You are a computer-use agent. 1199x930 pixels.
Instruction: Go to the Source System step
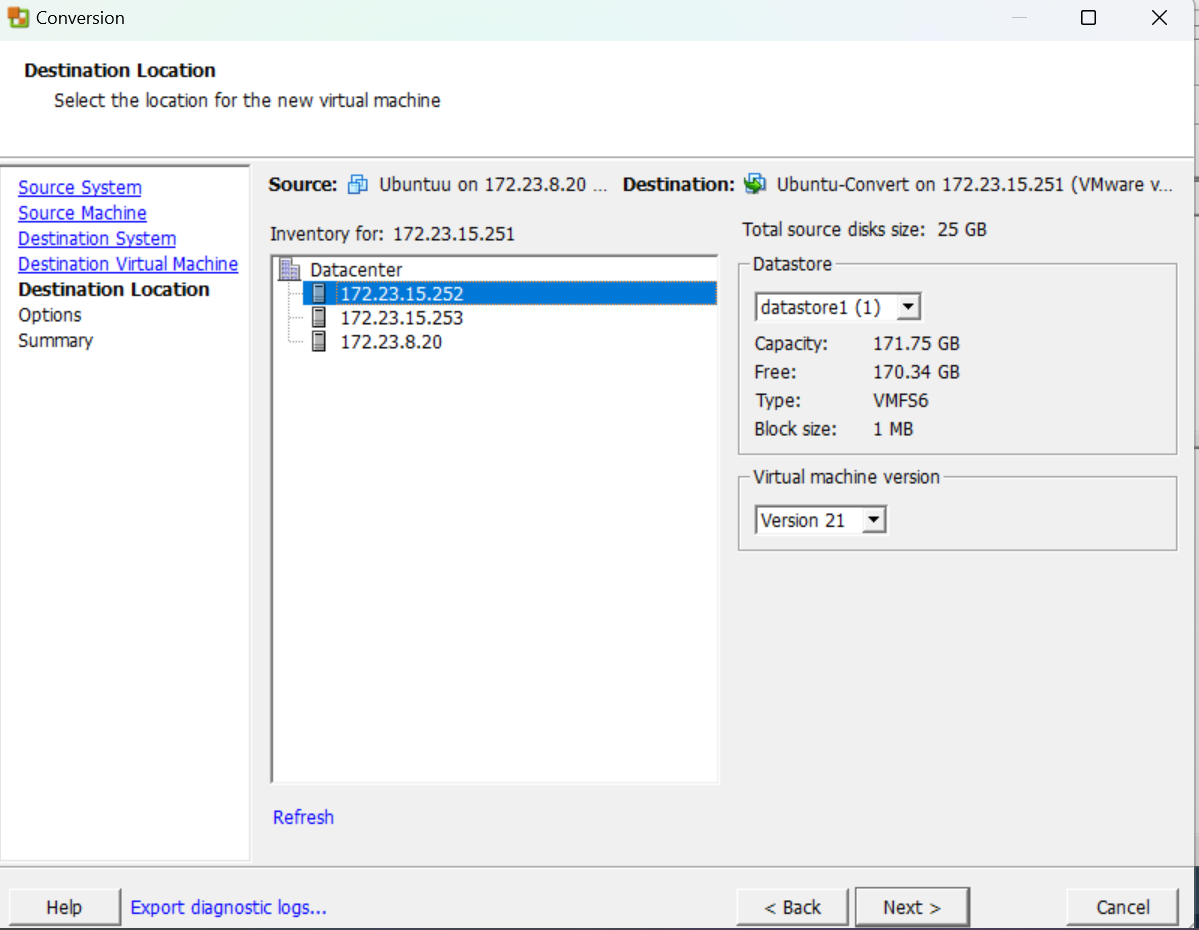(x=80, y=187)
